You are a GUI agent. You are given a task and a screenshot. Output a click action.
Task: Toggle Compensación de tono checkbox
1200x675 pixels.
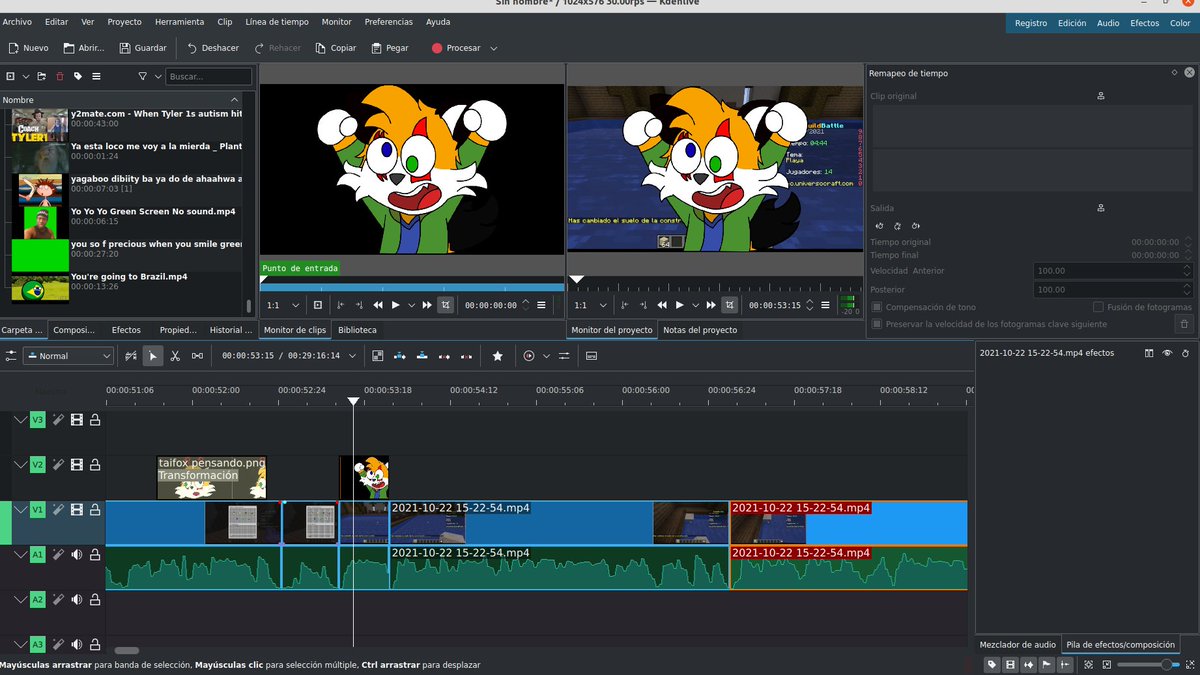click(x=877, y=307)
